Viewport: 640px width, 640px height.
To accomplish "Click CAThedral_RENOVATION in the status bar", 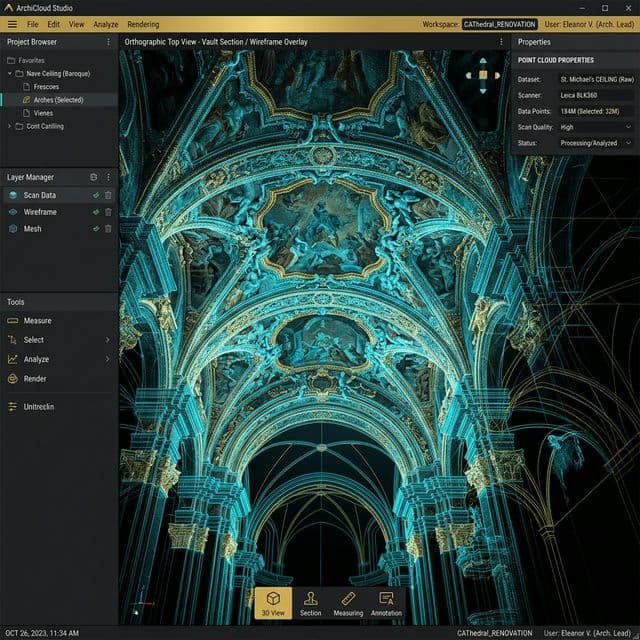I will point(494,633).
